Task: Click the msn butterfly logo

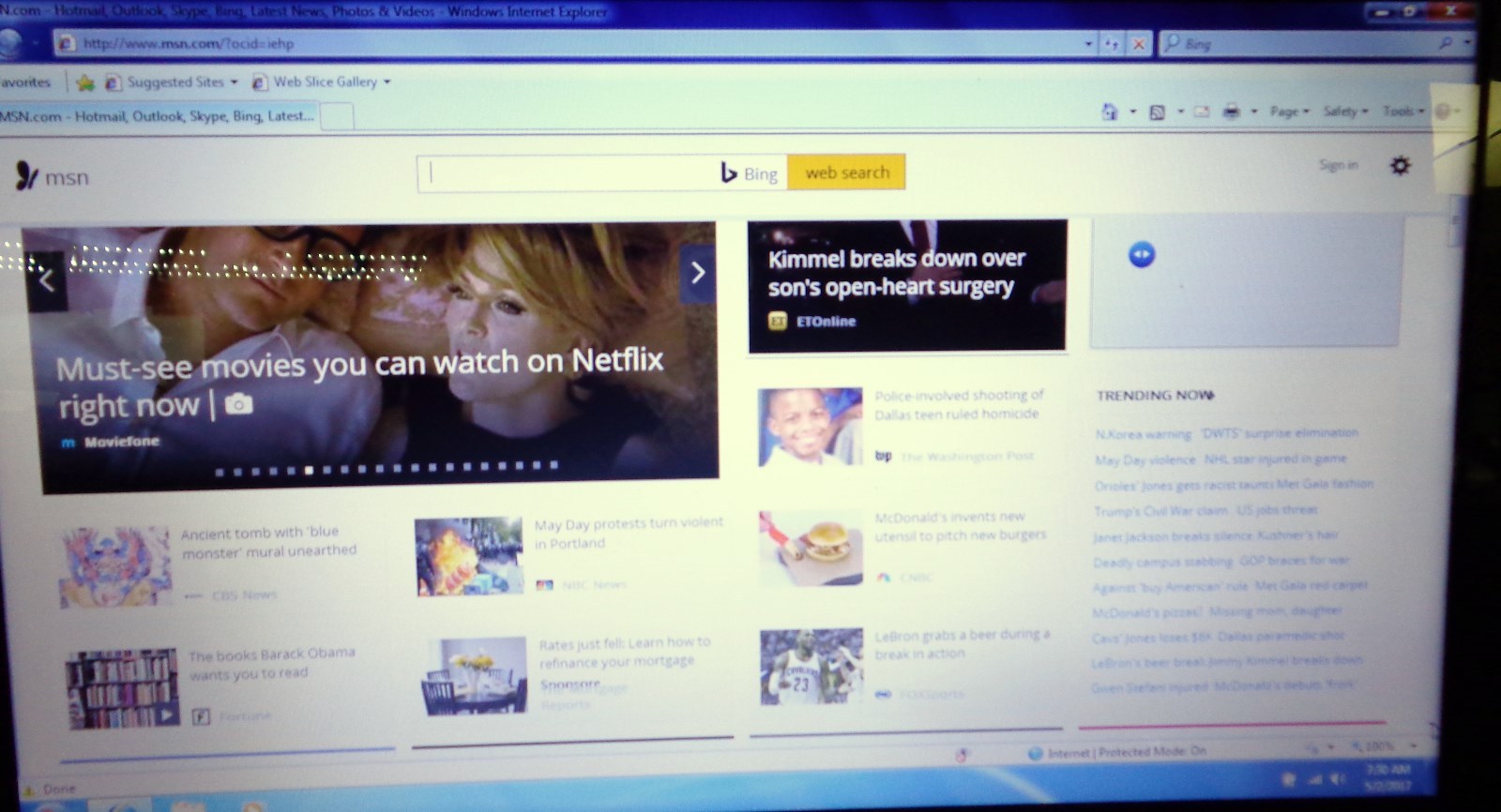Action: tap(26, 175)
